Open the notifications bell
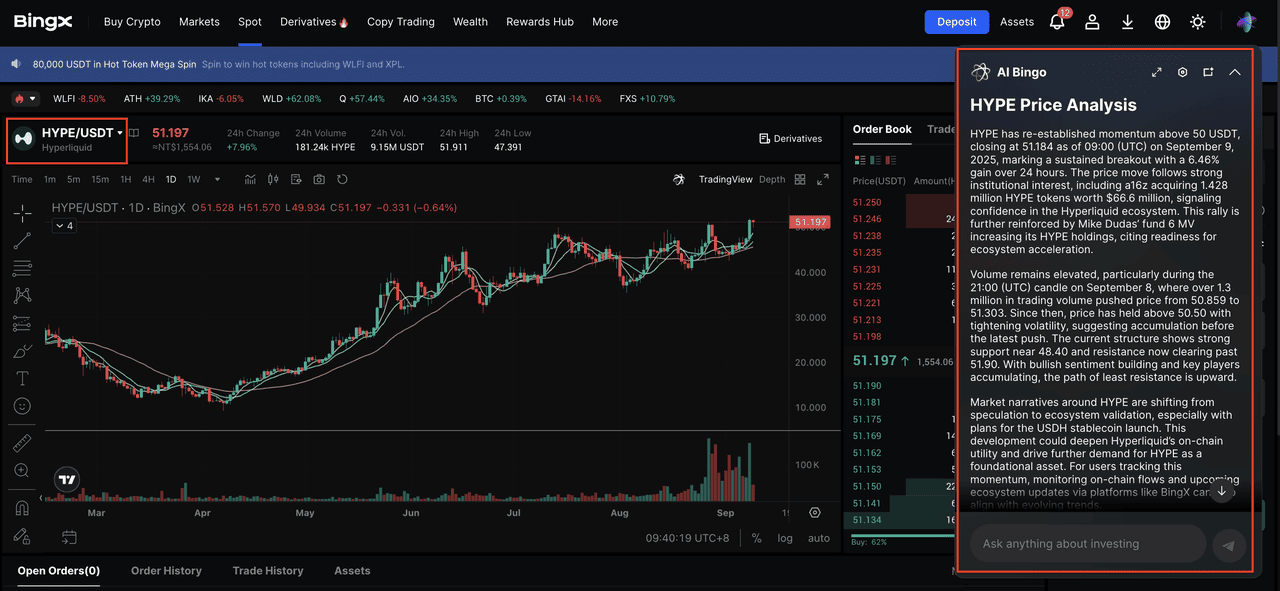The height and width of the screenshot is (591, 1280). pos(1057,22)
